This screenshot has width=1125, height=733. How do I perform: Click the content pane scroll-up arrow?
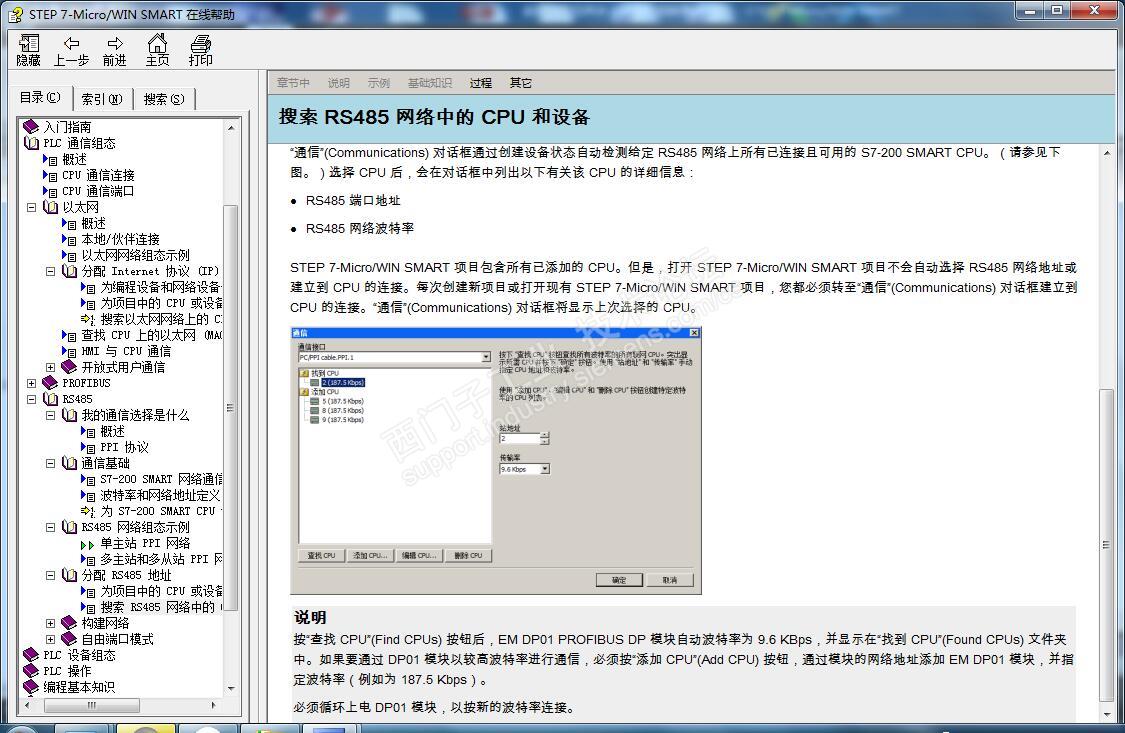(1106, 153)
